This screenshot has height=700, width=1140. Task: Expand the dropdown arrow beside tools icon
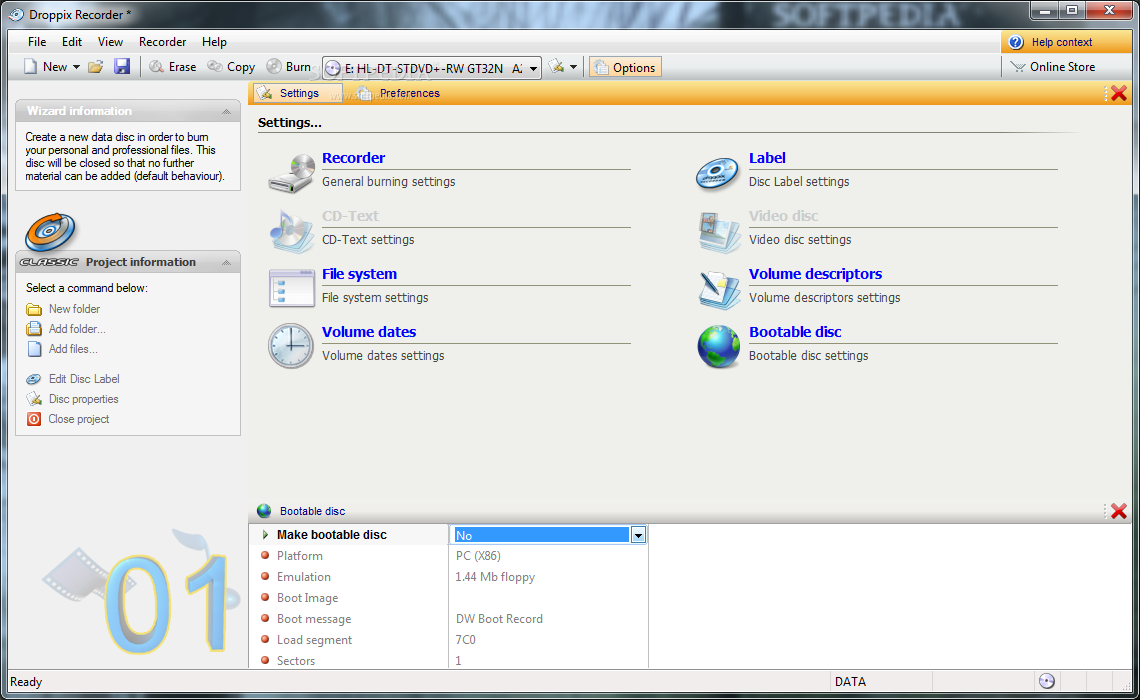(574, 67)
